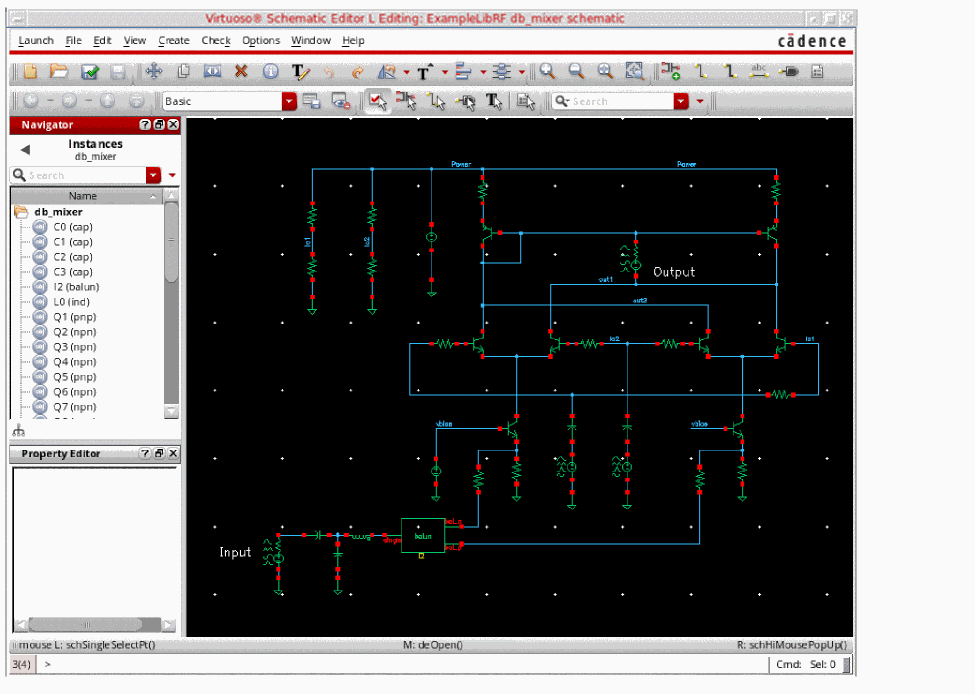The width and height of the screenshot is (975, 694).
Task: Open the toolbar Search field dropdown arrow
Action: [x=681, y=101]
